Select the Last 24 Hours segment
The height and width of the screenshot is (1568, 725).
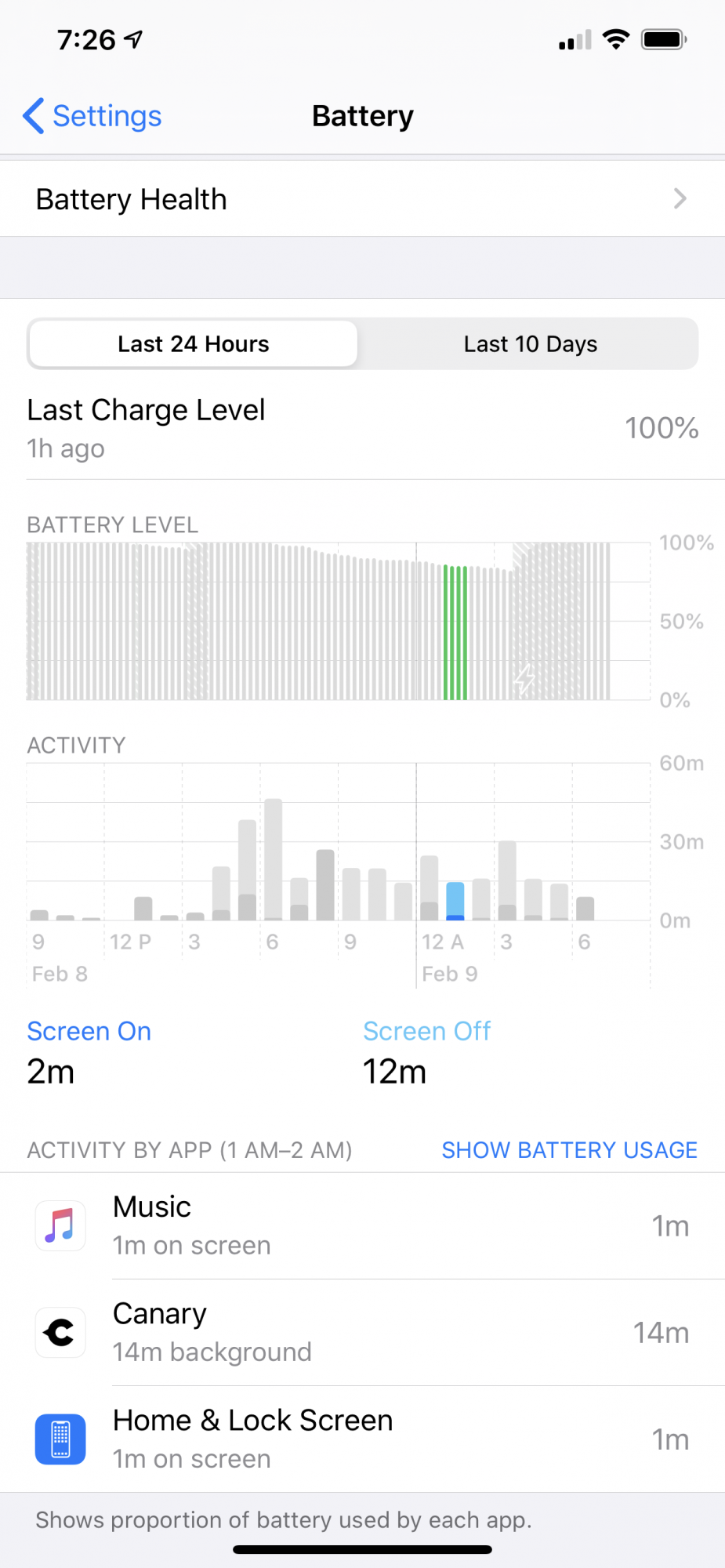tap(193, 344)
